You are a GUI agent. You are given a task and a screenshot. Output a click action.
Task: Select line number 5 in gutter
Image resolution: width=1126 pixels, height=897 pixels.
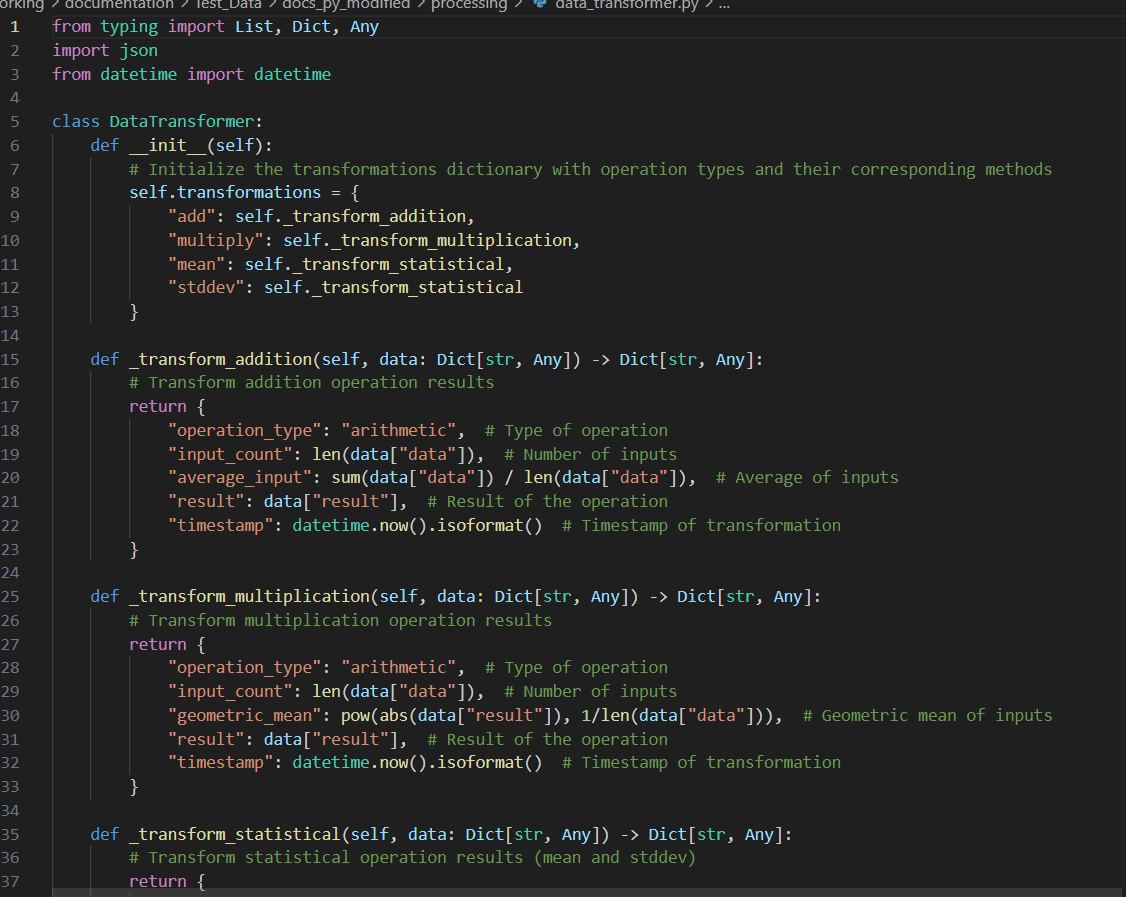14,122
